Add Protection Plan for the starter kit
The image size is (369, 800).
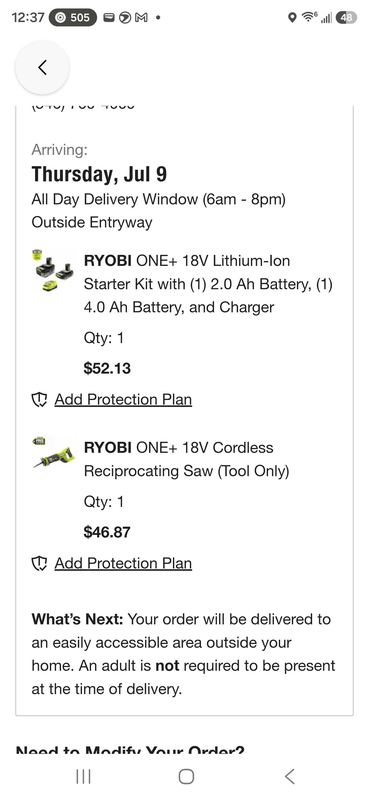tap(123, 399)
